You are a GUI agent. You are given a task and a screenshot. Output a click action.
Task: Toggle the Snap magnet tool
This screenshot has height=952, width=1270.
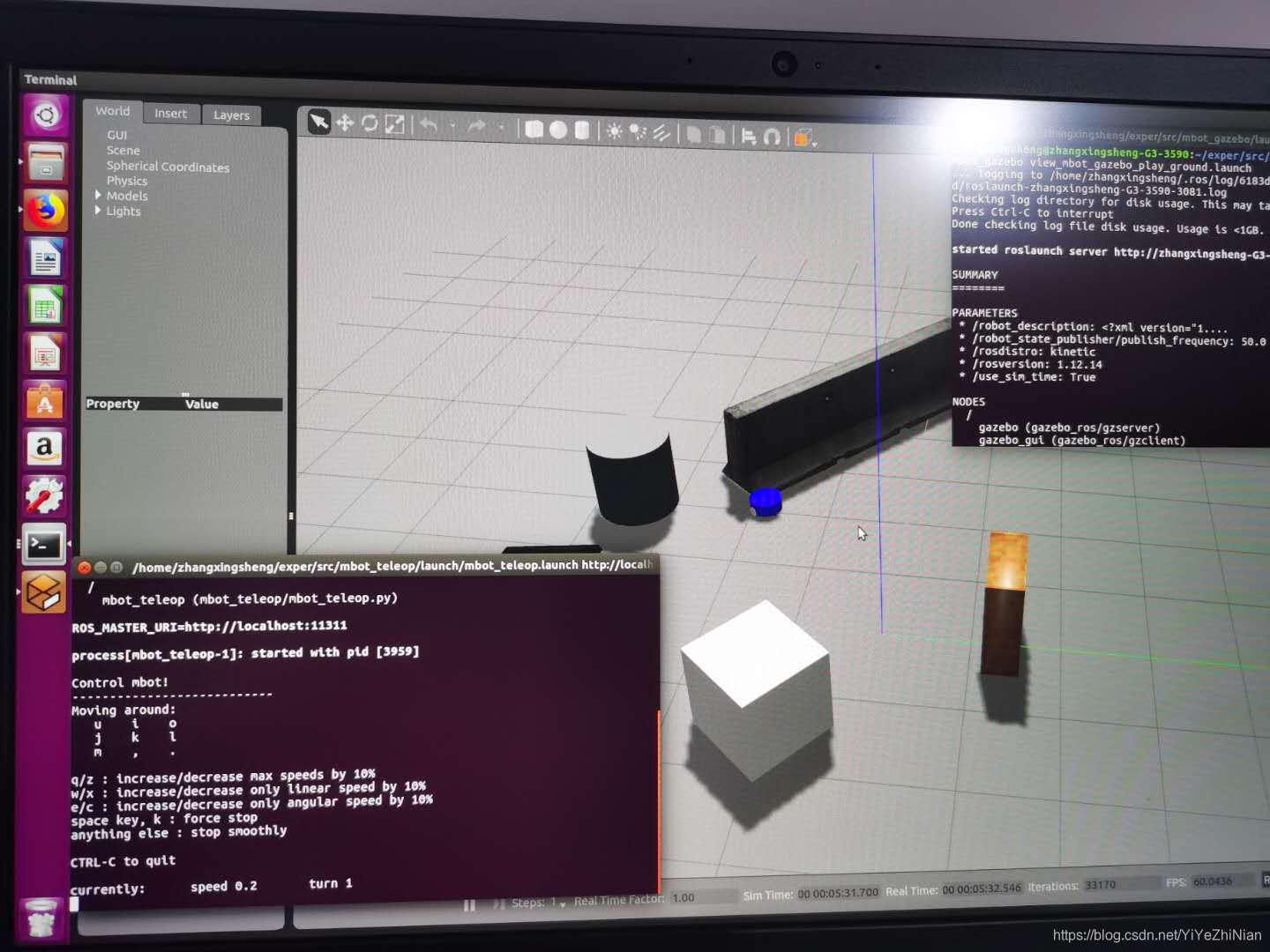(773, 137)
